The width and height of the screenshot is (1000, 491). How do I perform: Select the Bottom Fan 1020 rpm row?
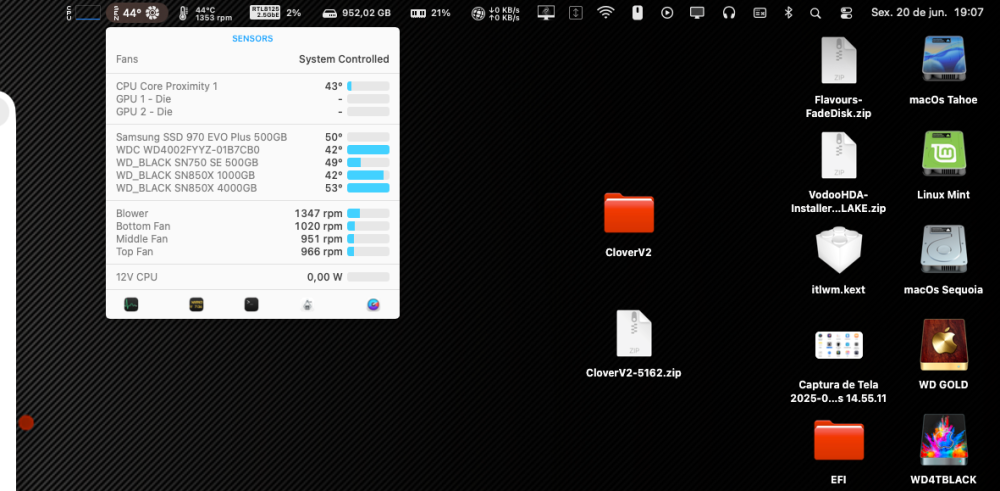(253, 226)
